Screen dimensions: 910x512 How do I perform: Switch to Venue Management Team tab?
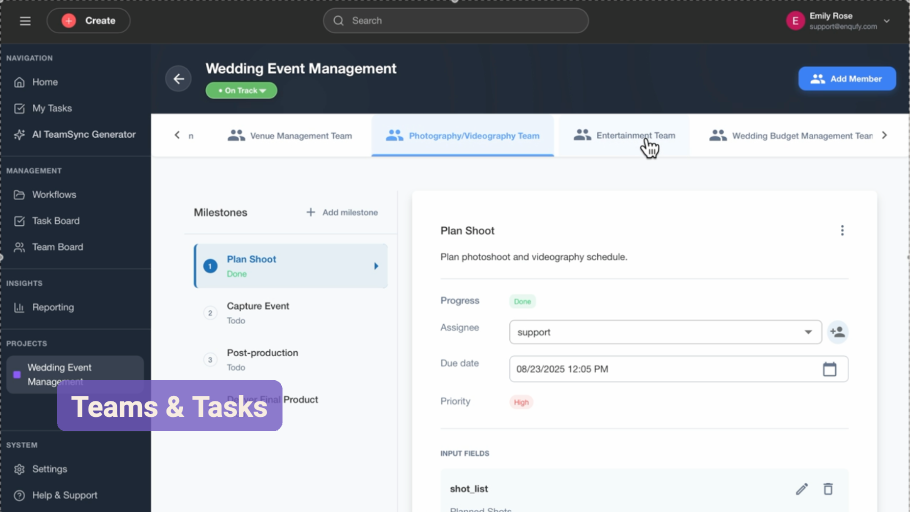[x=290, y=136]
